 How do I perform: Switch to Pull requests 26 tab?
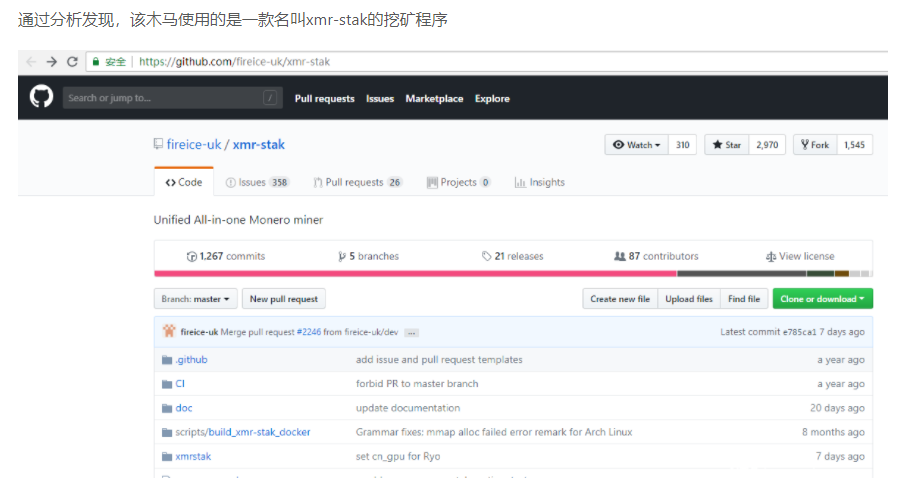coord(358,183)
